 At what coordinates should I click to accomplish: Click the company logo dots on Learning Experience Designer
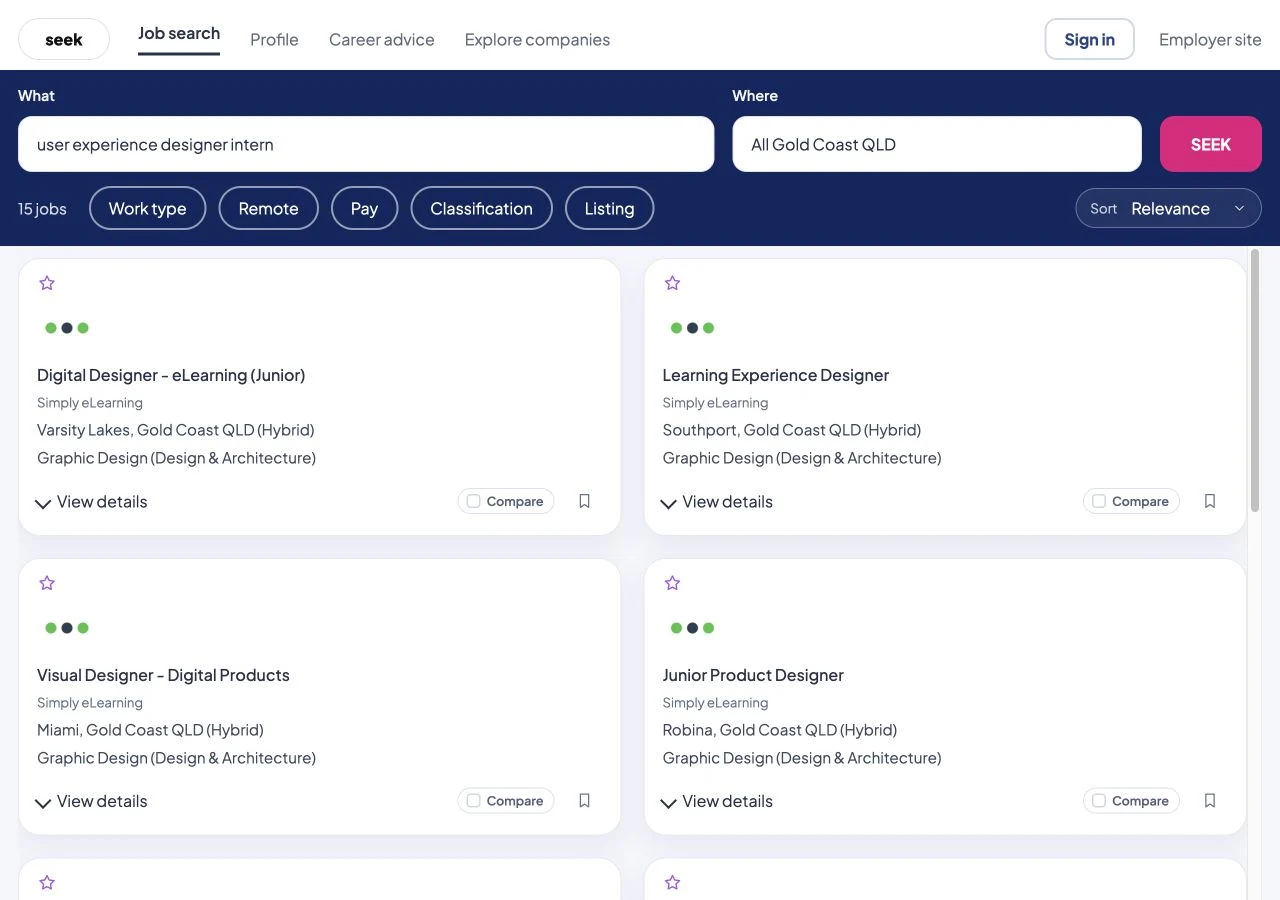point(692,328)
